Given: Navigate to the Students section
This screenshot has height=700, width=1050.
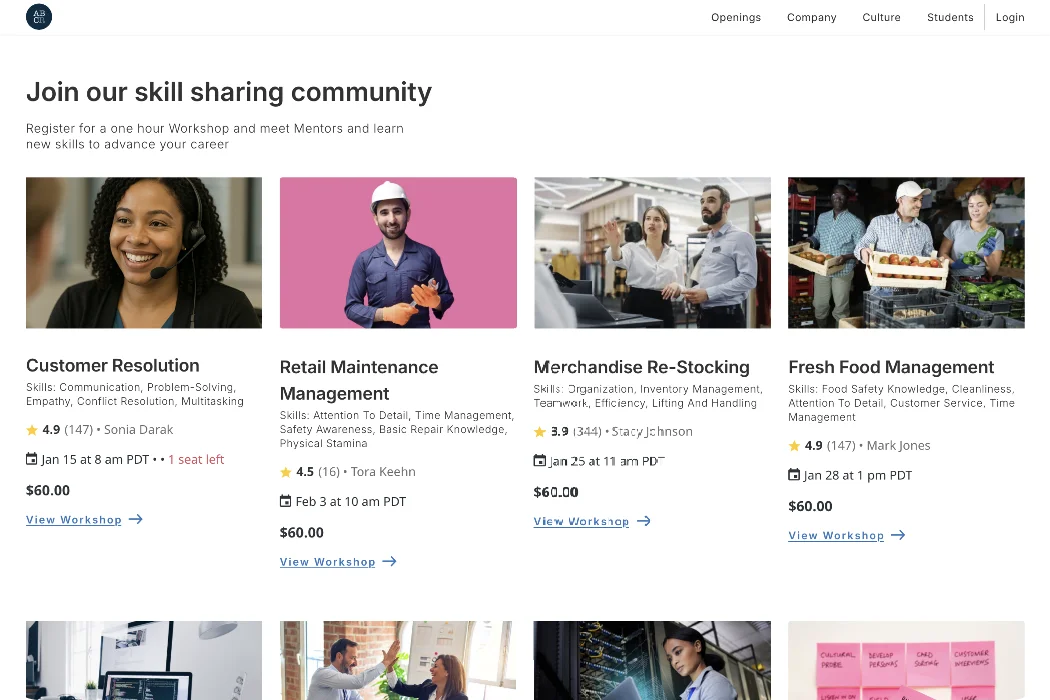Looking at the screenshot, I should click(950, 17).
